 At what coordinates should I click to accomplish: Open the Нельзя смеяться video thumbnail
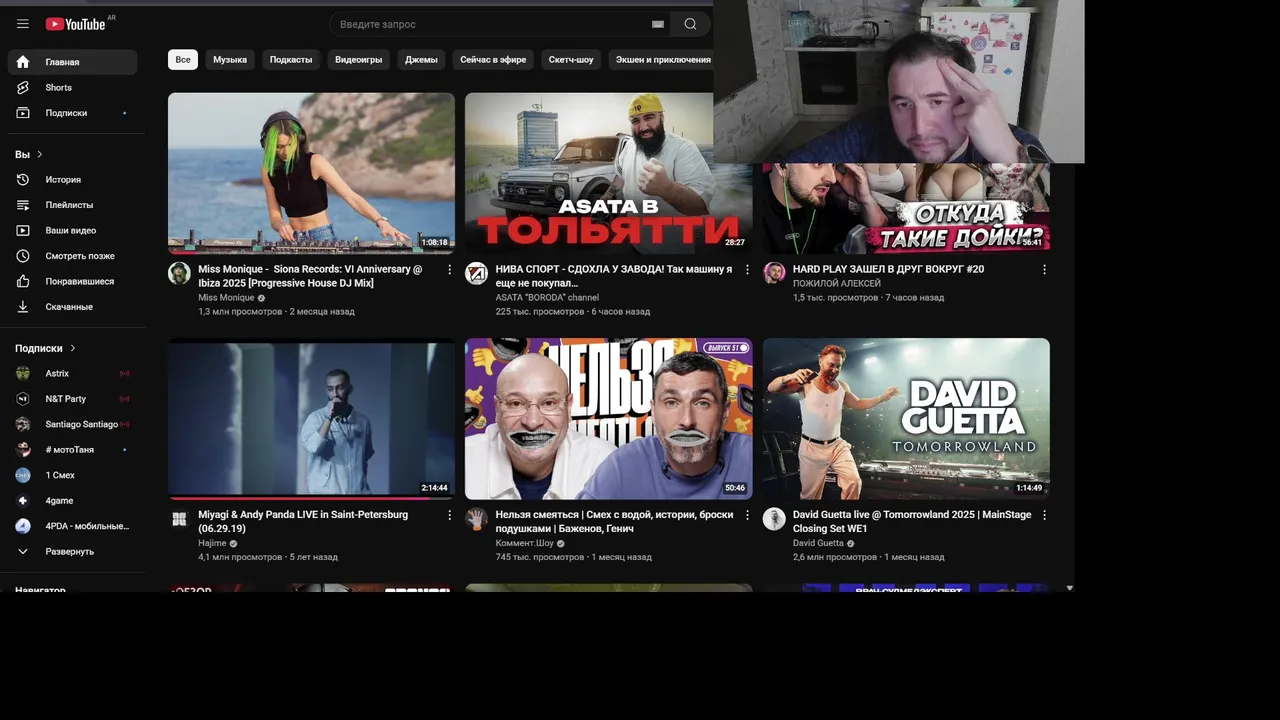coord(608,419)
